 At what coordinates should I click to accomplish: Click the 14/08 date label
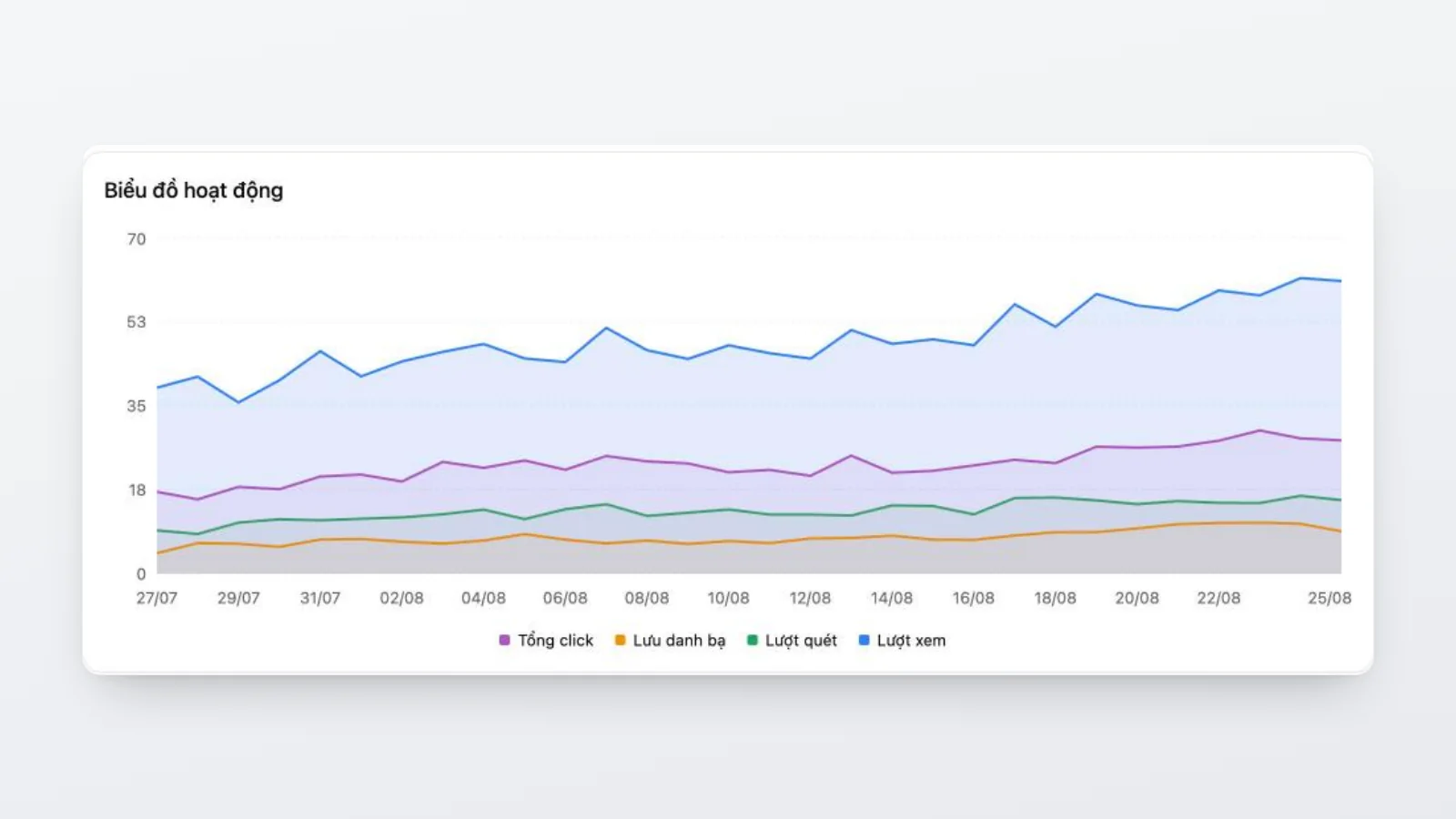[x=892, y=599]
